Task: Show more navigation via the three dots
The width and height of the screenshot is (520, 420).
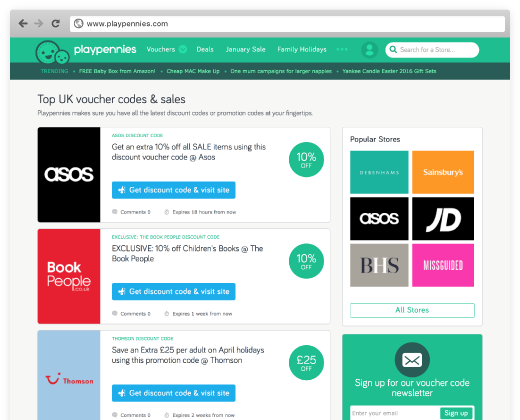Action: pos(342,49)
